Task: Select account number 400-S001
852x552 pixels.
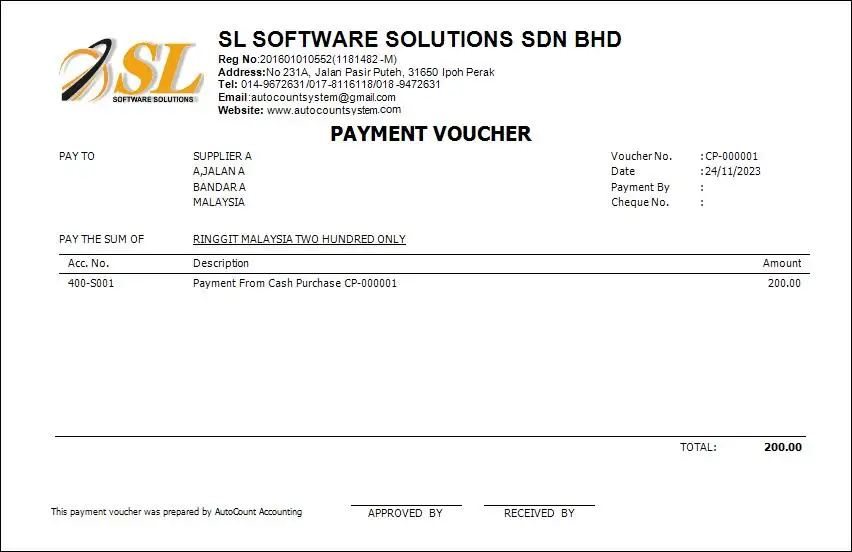Action: coord(91,283)
